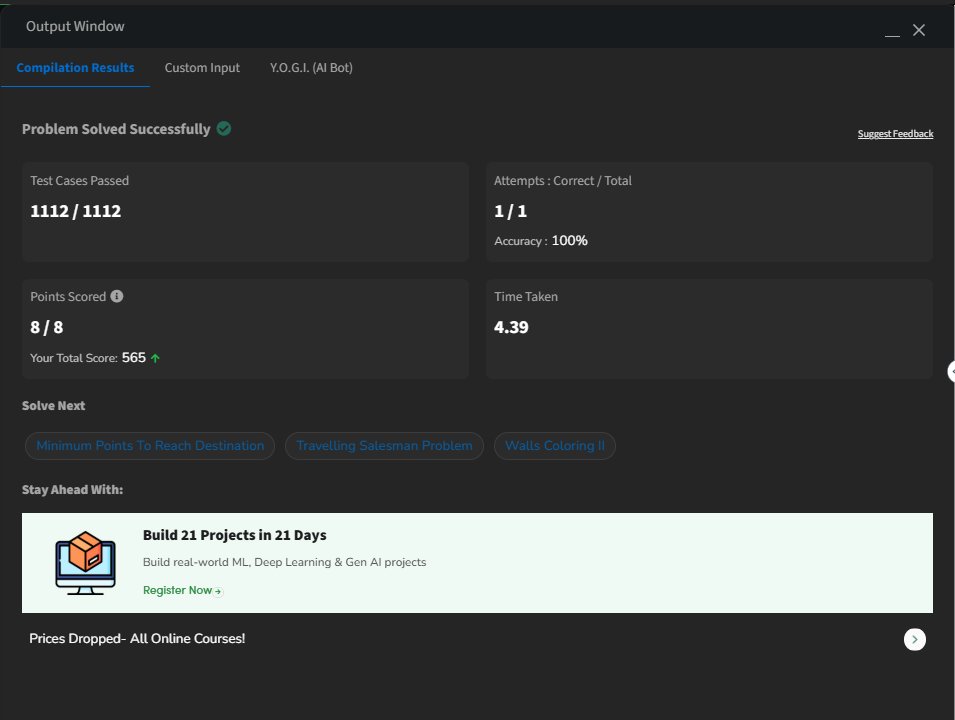Open Minimum Points To Reach Destination problem
The width and height of the screenshot is (955, 720).
pyautogui.click(x=150, y=446)
